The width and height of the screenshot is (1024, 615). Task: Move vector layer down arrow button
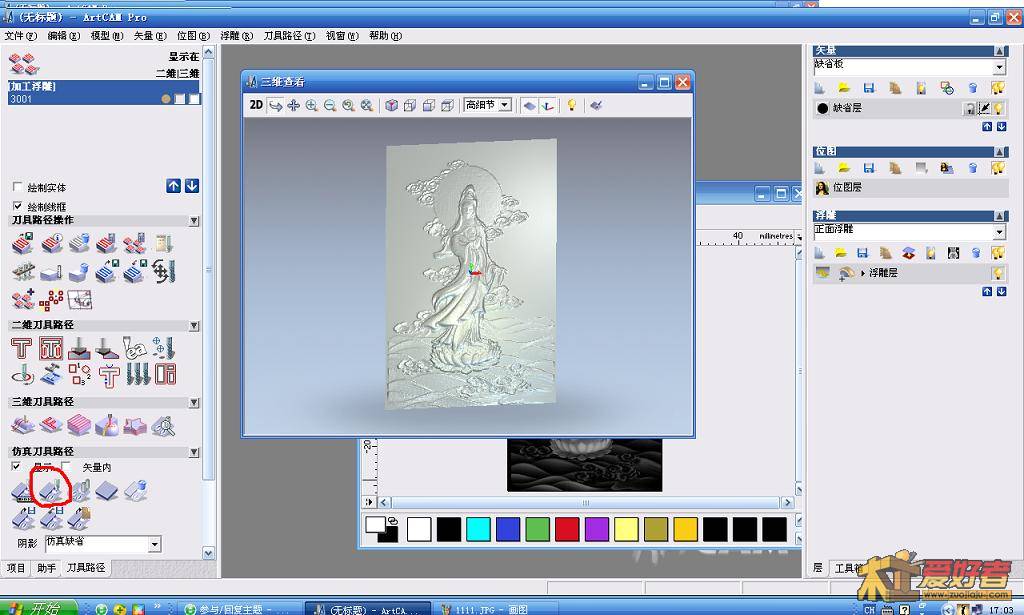1001,127
